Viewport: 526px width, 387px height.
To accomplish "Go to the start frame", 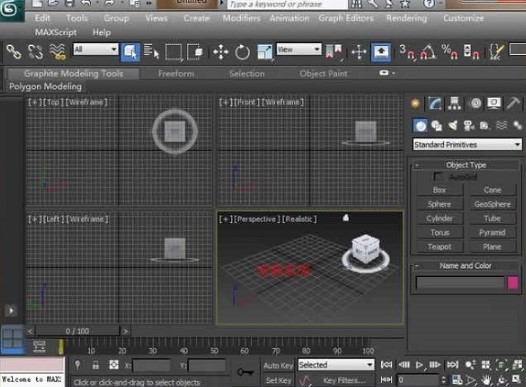I will (386, 365).
